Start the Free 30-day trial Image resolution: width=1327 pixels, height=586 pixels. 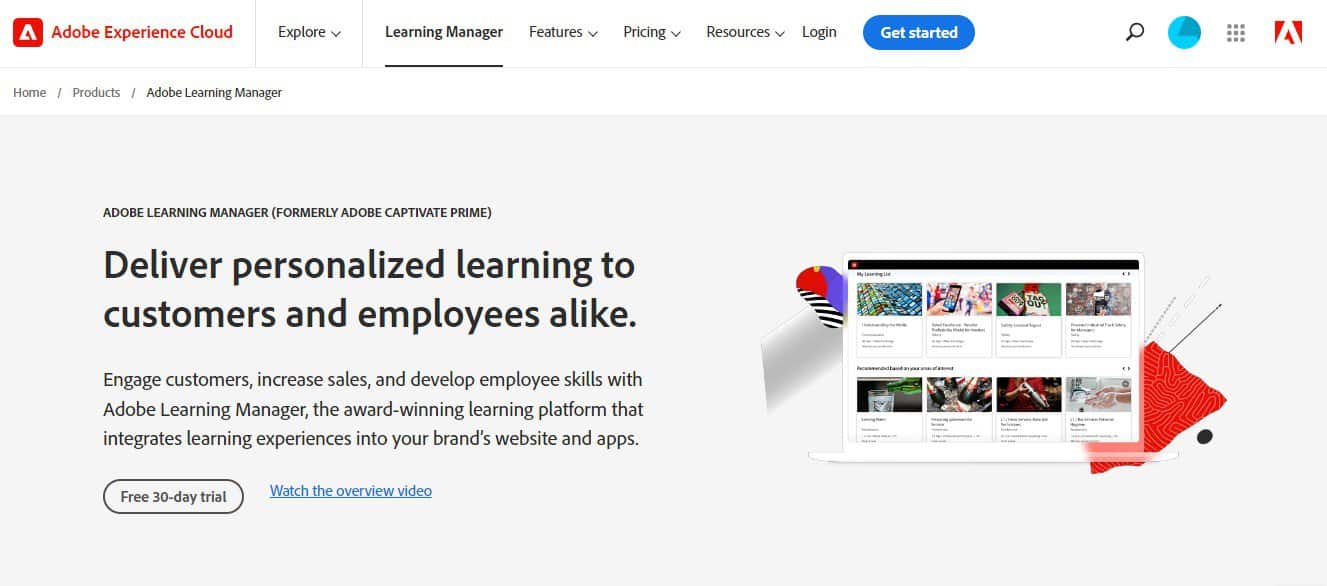click(x=174, y=496)
